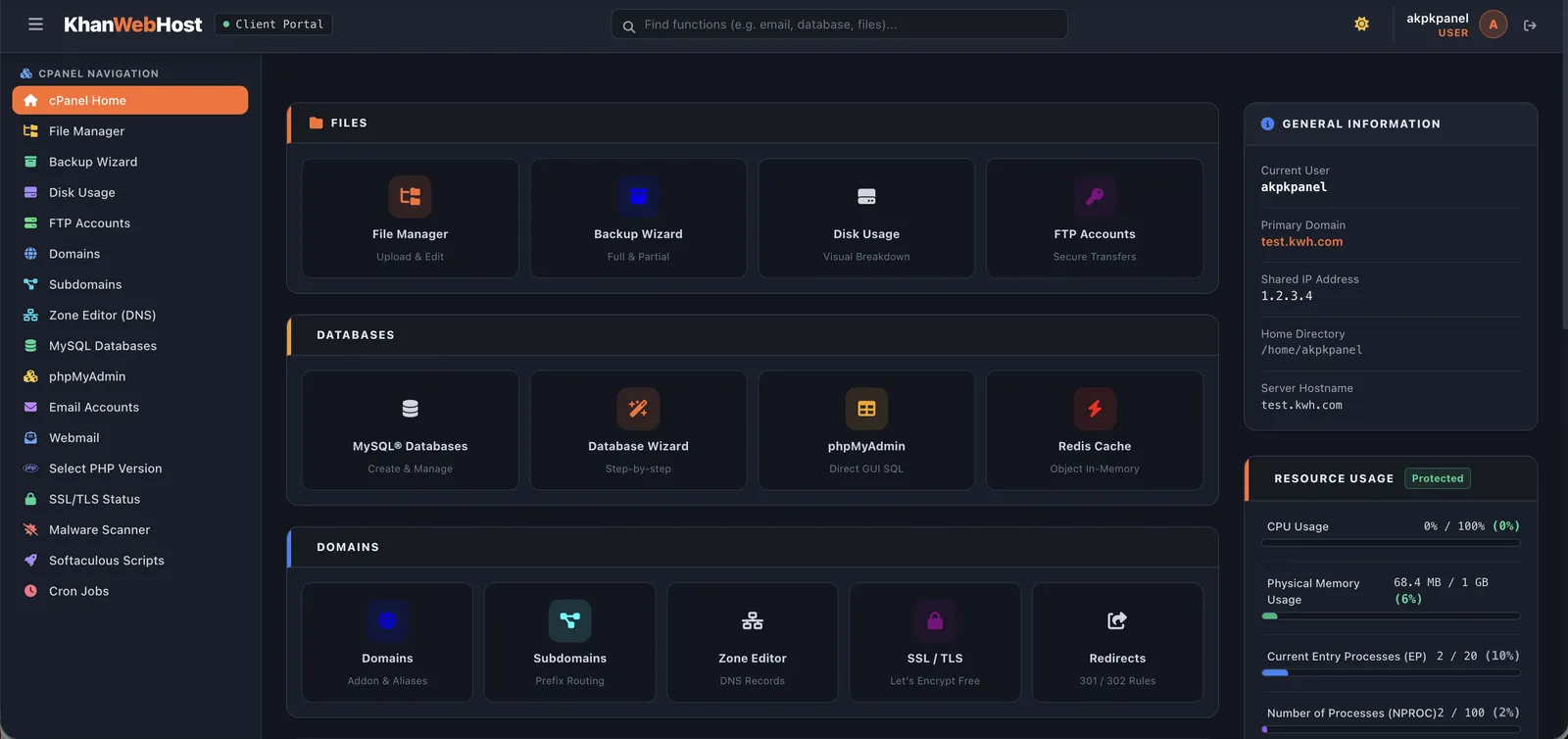The width and height of the screenshot is (1568, 739).
Task: Click Malware Scanner bug icon
Action: (x=30, y=529)
